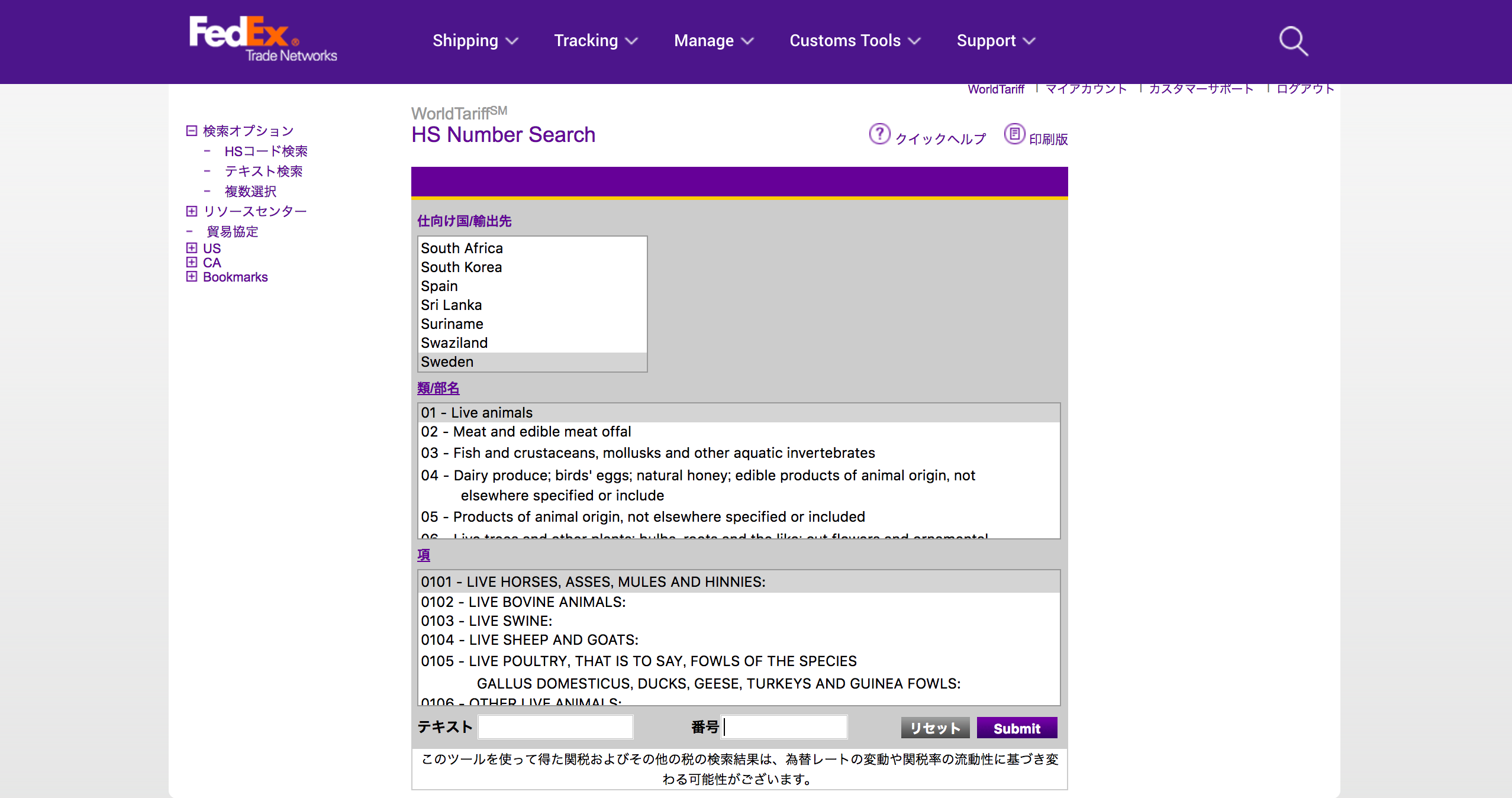This screenshot has height=798, width=1512.
Task: Click the quick help question mark icon
Action: [x=879, y=134]
